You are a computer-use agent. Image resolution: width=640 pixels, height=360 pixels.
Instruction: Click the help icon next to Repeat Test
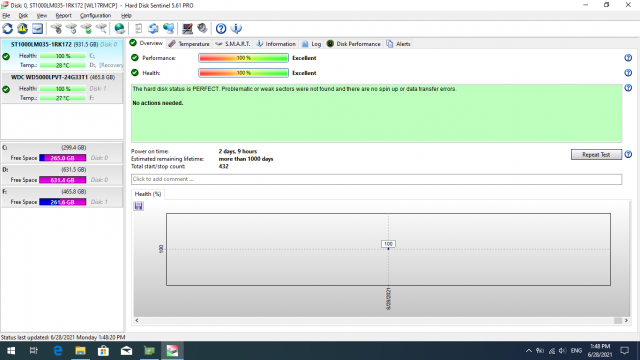pyautogui.click(x=628, y=155)
